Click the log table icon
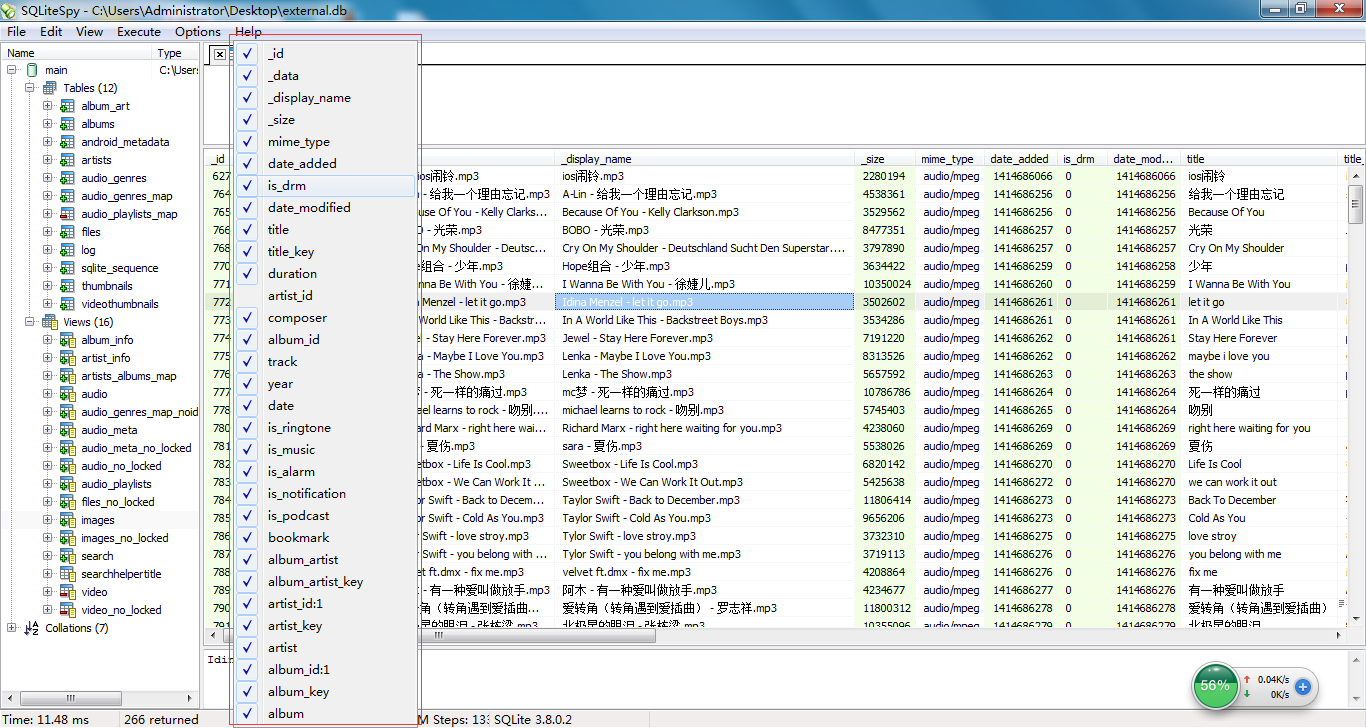This screenshot has width=1366, height=728. click(67, 250)
